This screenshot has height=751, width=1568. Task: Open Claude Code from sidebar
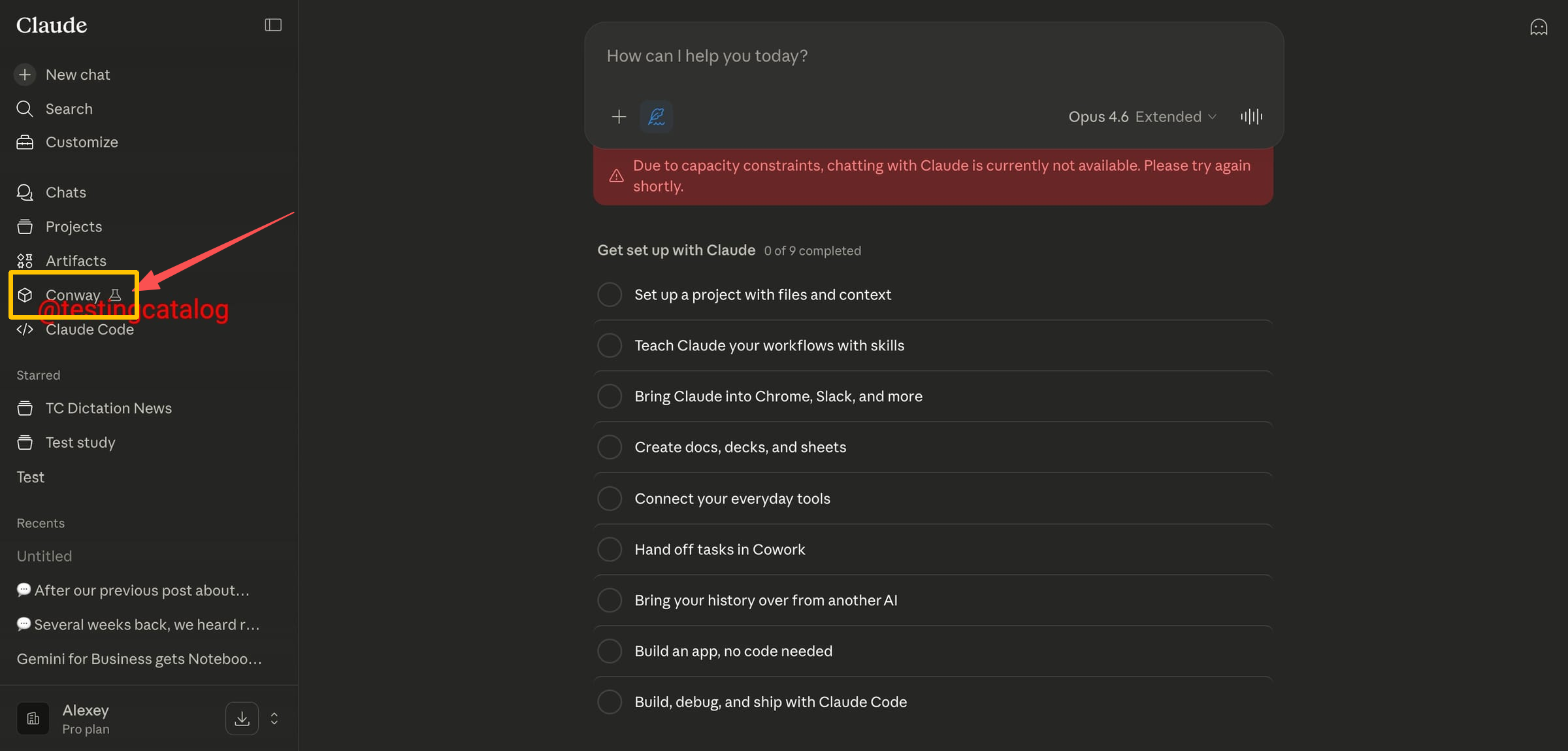click(x=90, y=329)
